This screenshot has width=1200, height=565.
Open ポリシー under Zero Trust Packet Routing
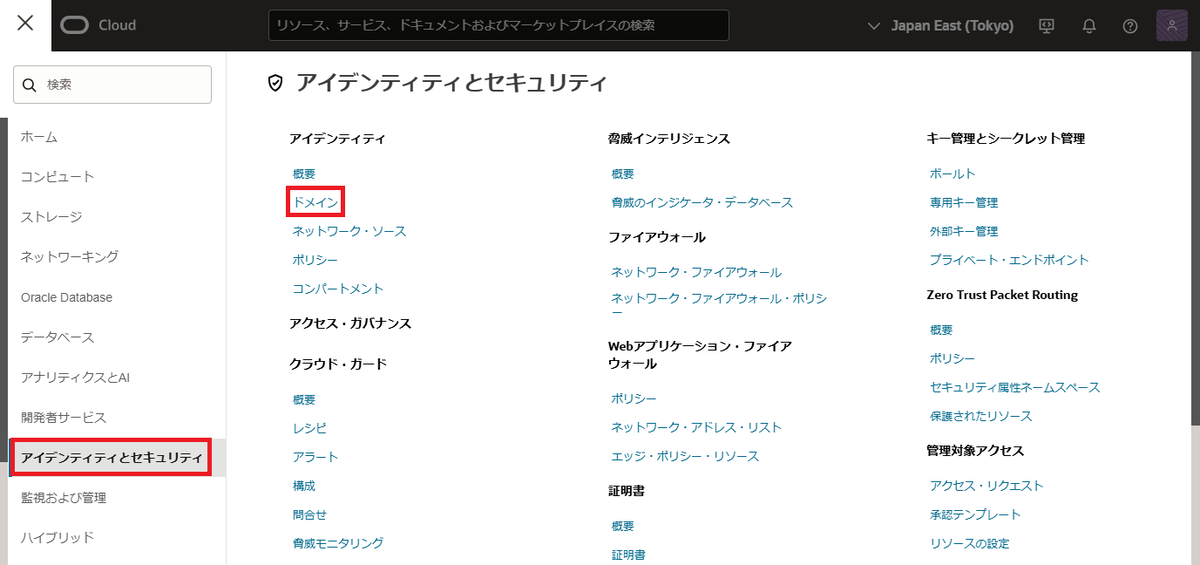click(x=953, y=358)
